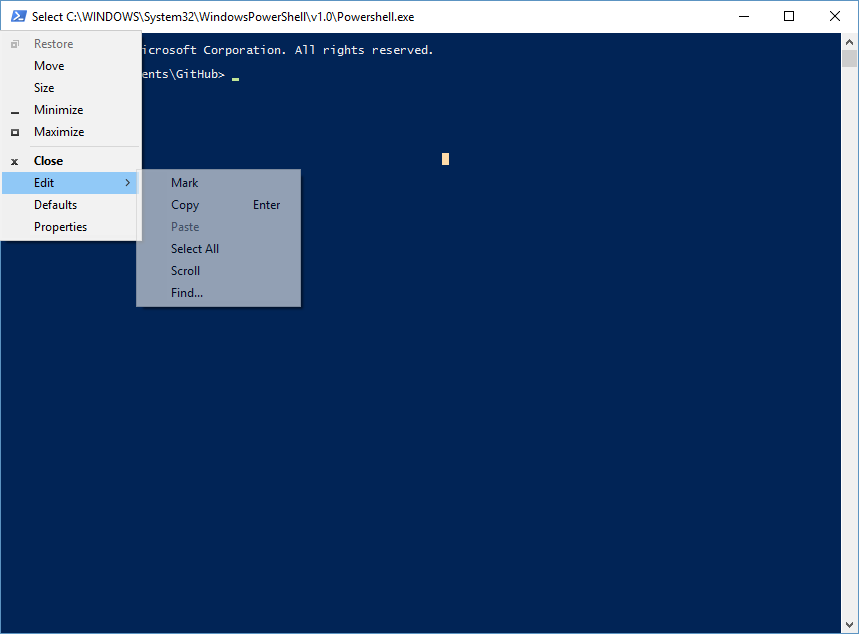Viewport: 859px width, 634px height.
Task: Open Find... from the Edit submenu
Action: coord(187,293)
